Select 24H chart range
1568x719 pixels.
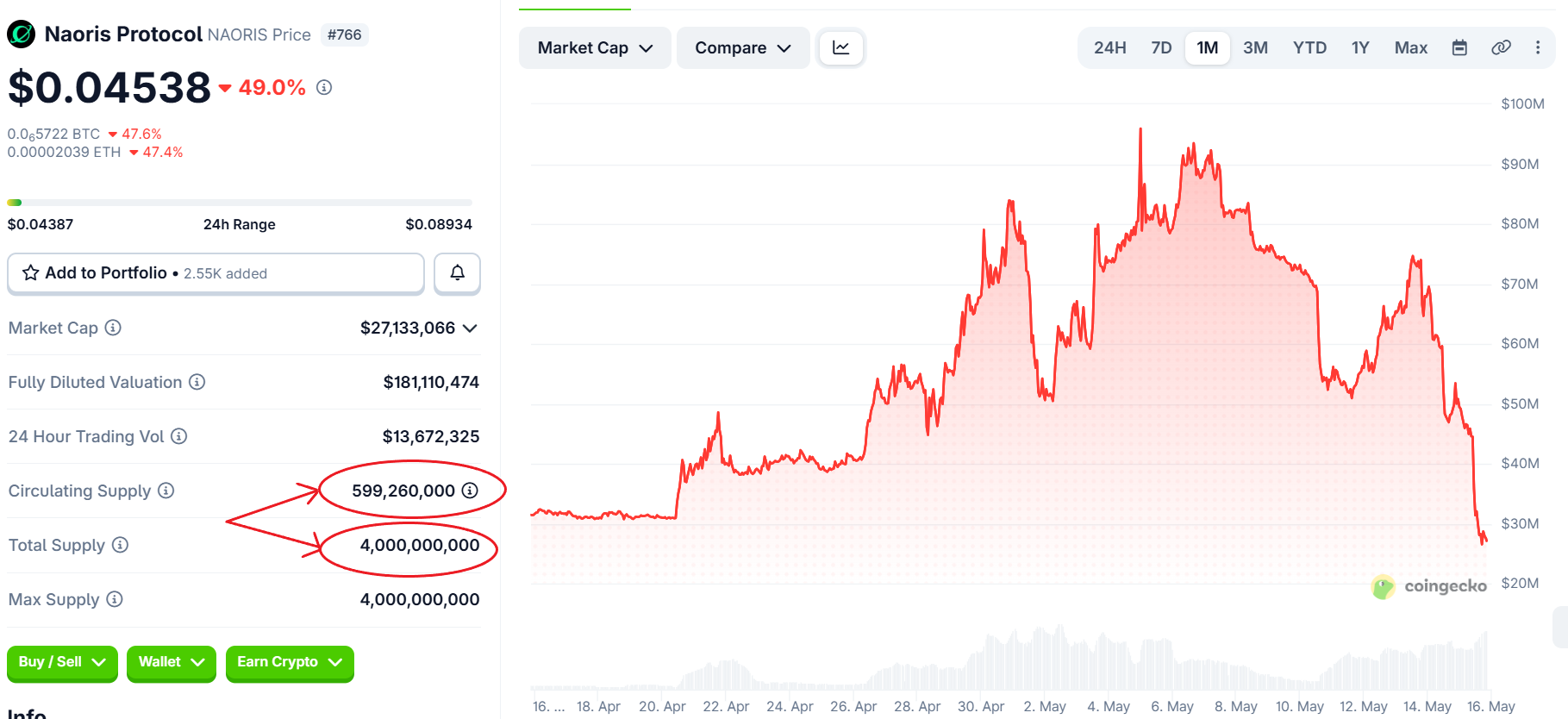(1110, 47)
